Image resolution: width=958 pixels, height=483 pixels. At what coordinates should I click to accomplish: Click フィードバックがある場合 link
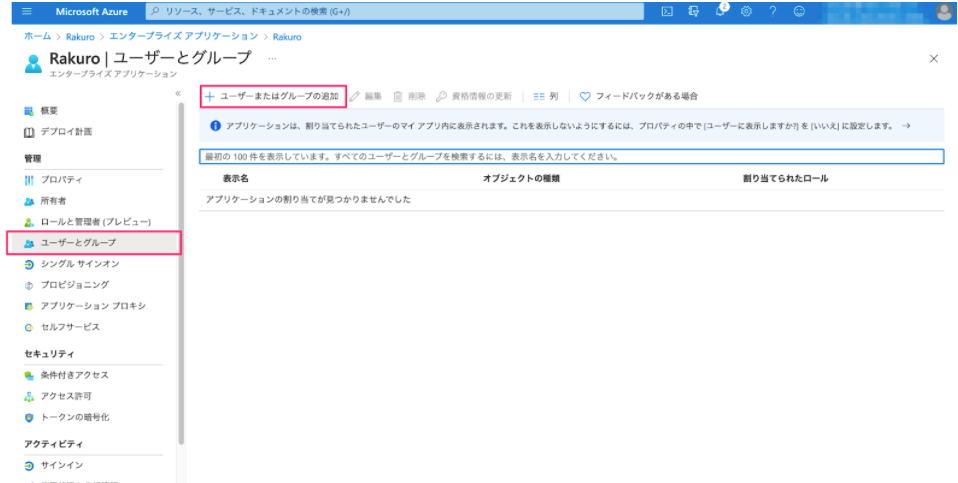(638, 96)
